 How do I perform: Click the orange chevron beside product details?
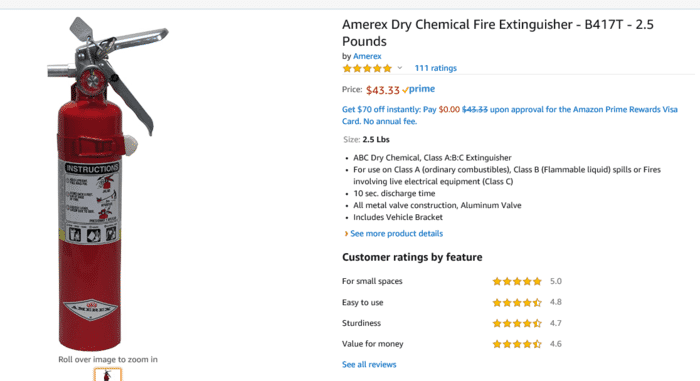coord(346,234)
